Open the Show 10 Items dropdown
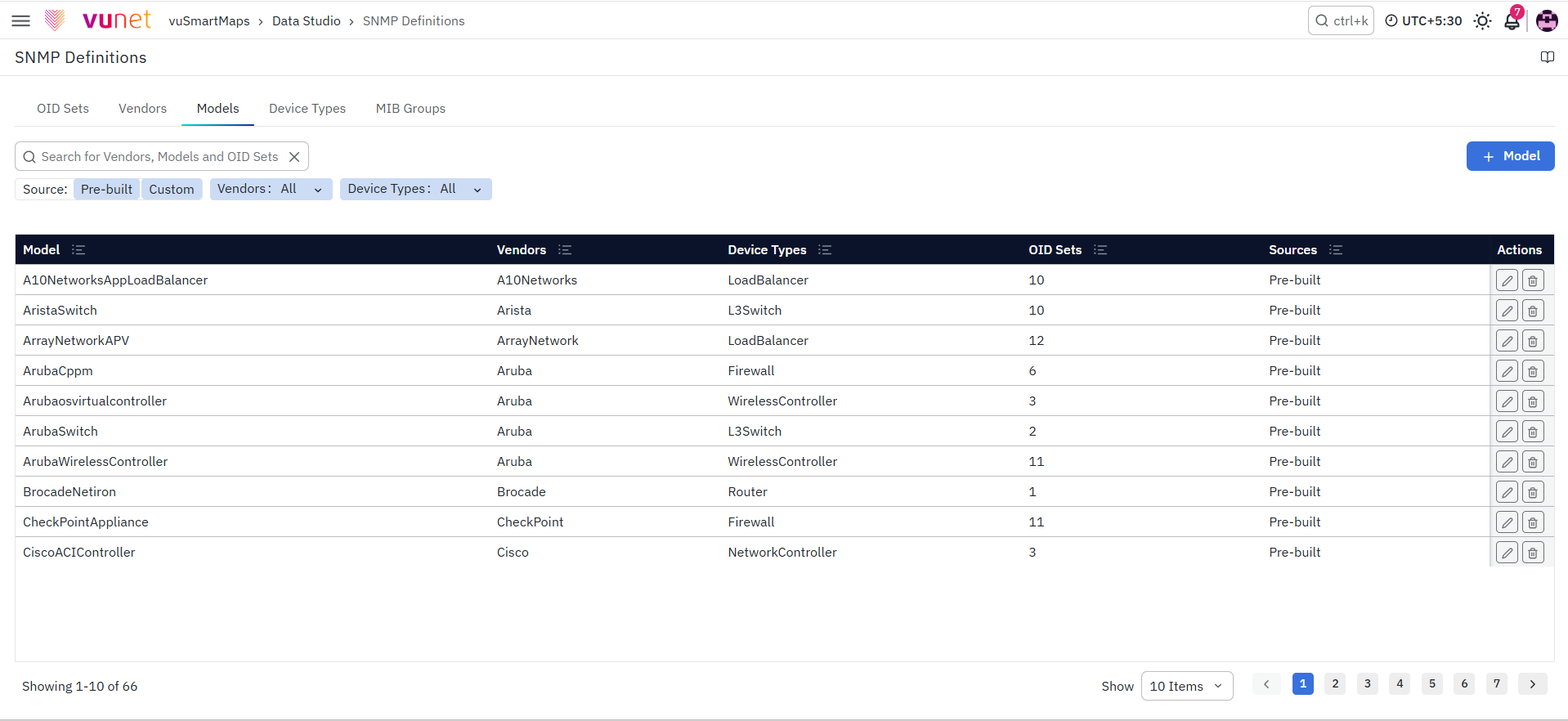This screenshot has height=721, width=1568. (1186, 687)
